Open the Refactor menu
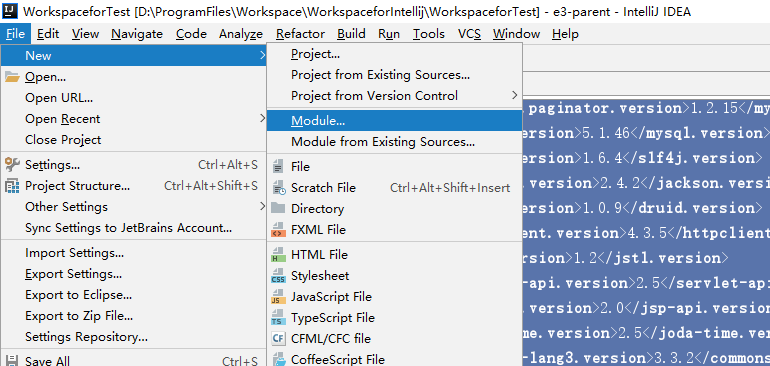 [x=301, y=34]
